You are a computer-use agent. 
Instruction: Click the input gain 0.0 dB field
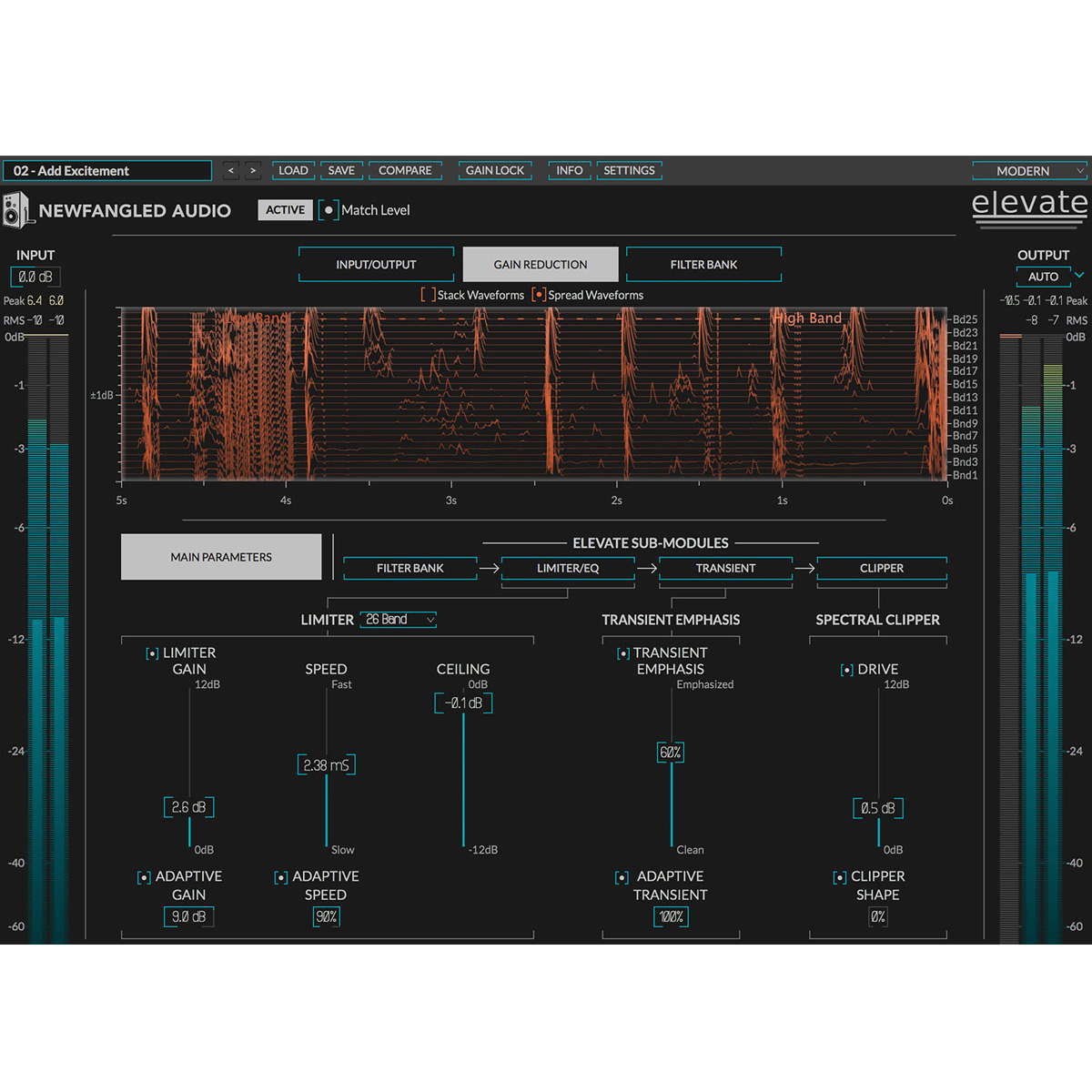35,277
